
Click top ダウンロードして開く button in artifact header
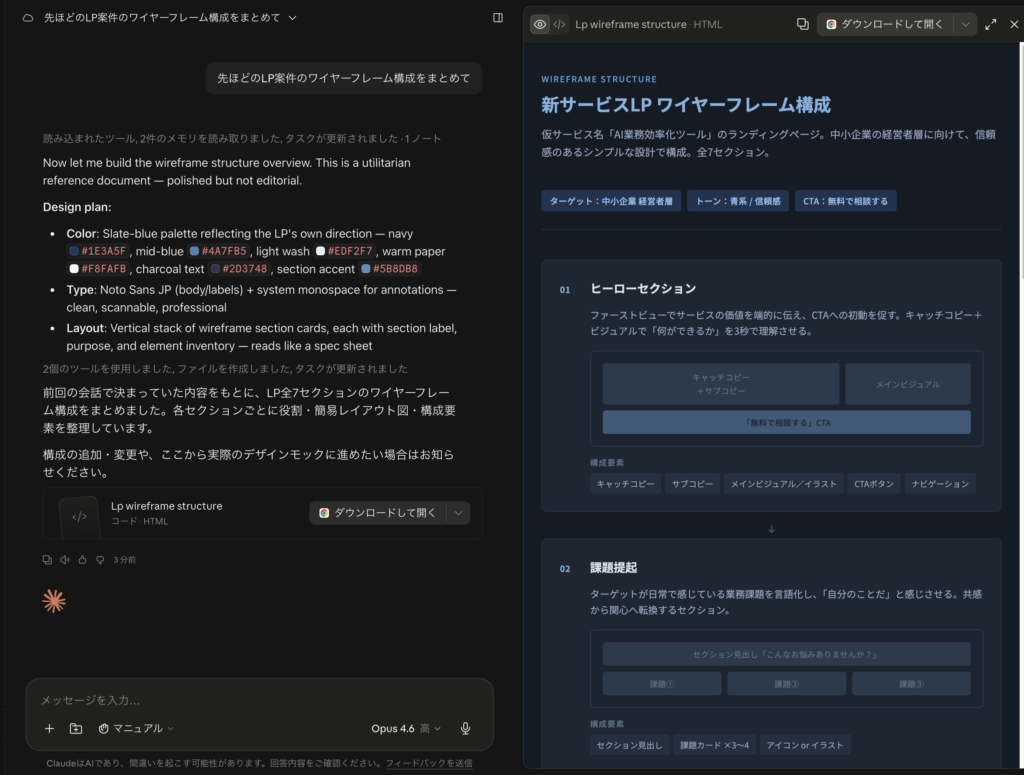[886, 24]
